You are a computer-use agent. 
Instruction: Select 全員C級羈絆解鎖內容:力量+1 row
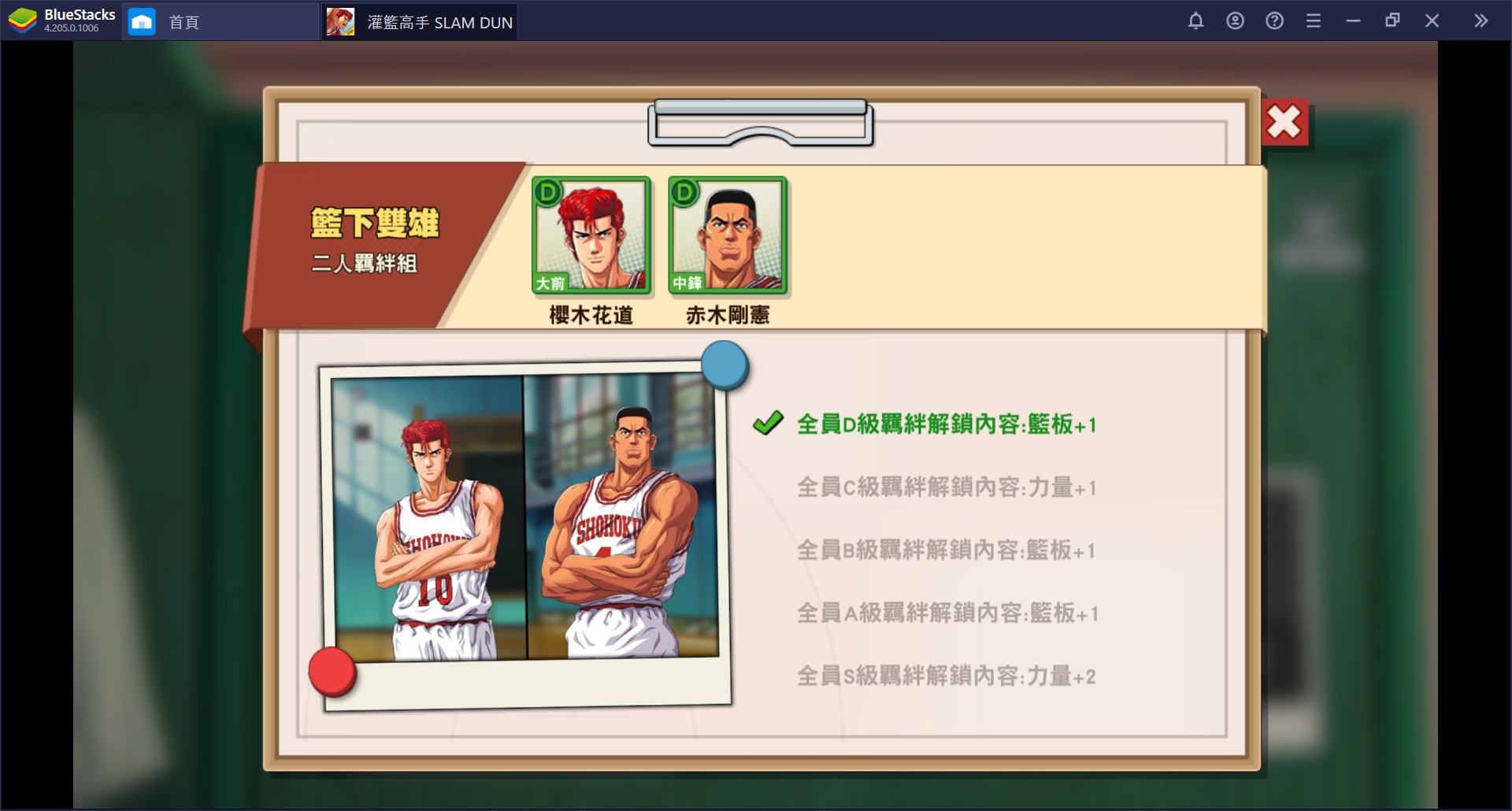tap(947, 487)
